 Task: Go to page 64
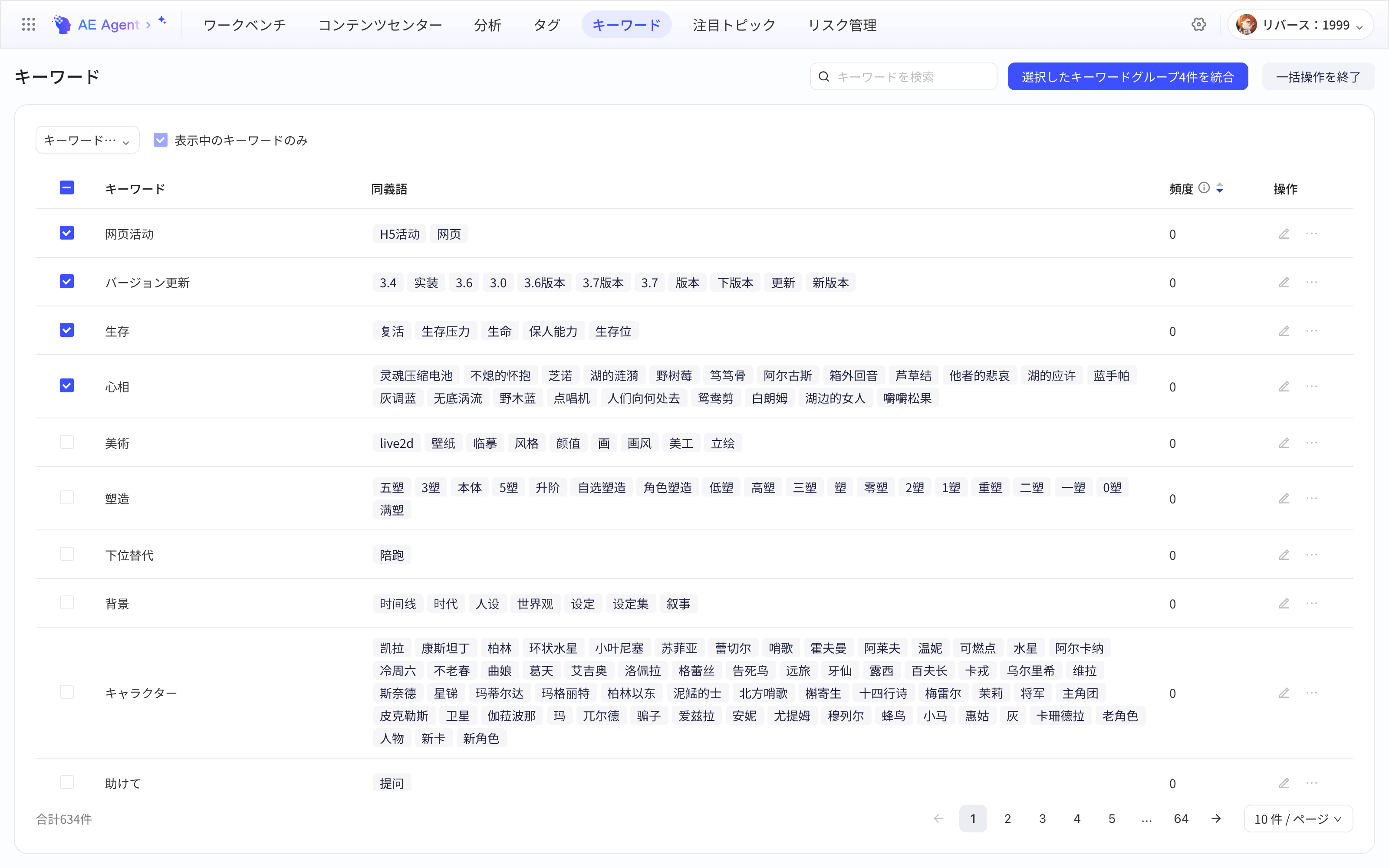(x=1181, y=819)
